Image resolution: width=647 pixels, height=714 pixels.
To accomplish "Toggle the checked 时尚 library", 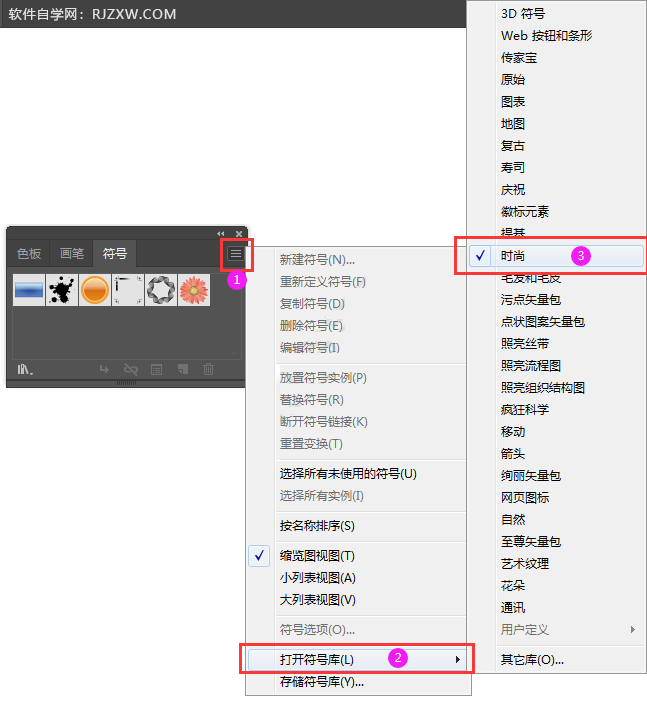I will [556, 256].
